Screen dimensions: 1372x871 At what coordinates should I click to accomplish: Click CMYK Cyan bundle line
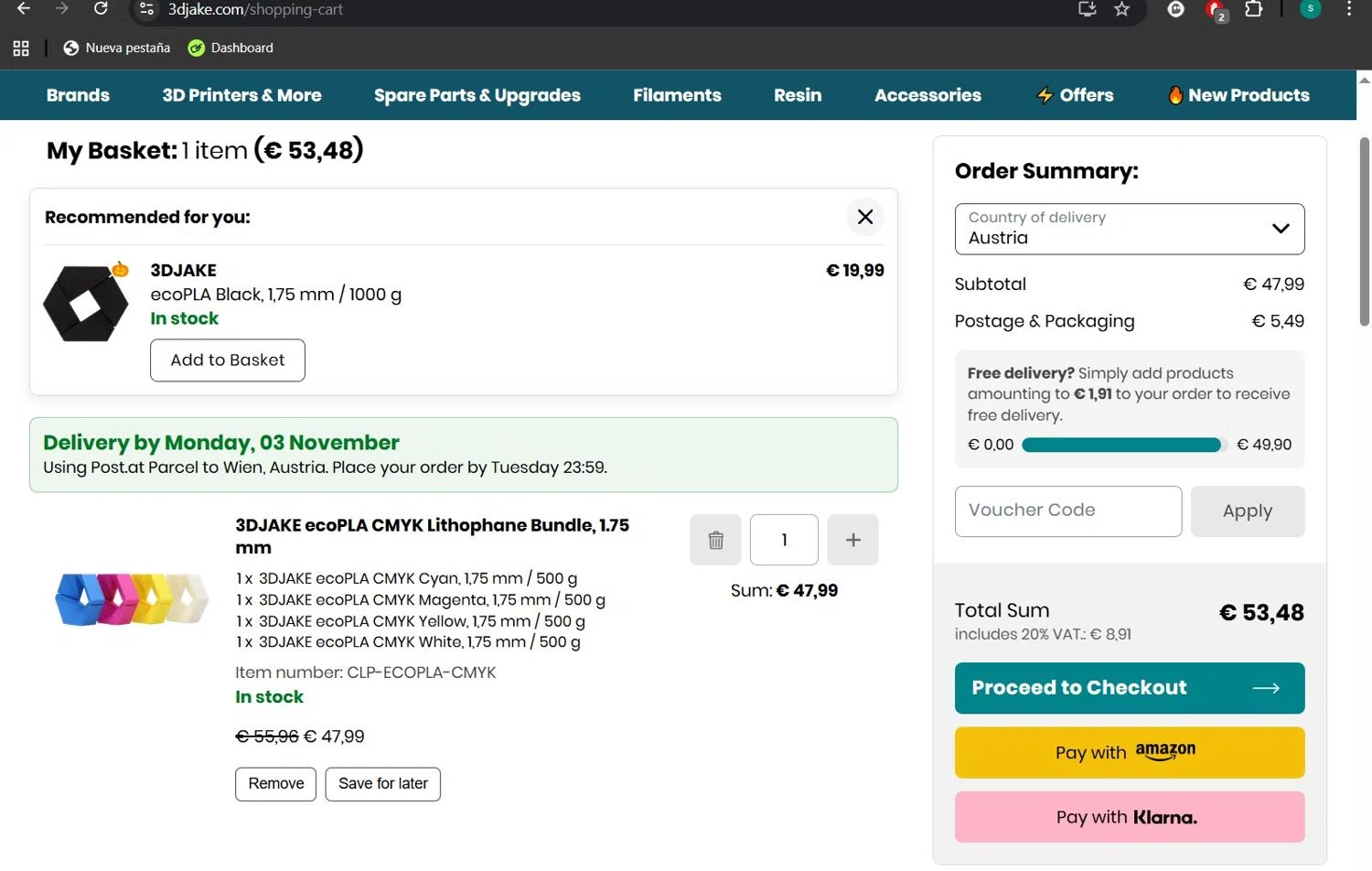pyautogui.click(x=406, y=578)
